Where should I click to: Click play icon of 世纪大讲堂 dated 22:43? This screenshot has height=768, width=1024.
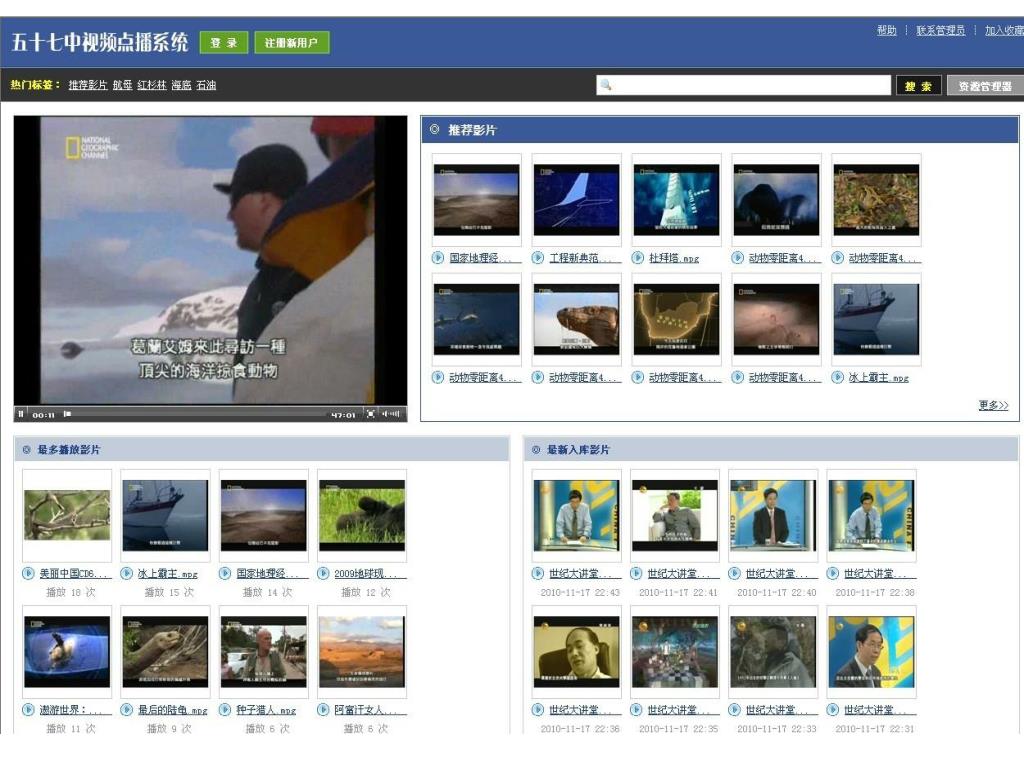click(537, 573)
